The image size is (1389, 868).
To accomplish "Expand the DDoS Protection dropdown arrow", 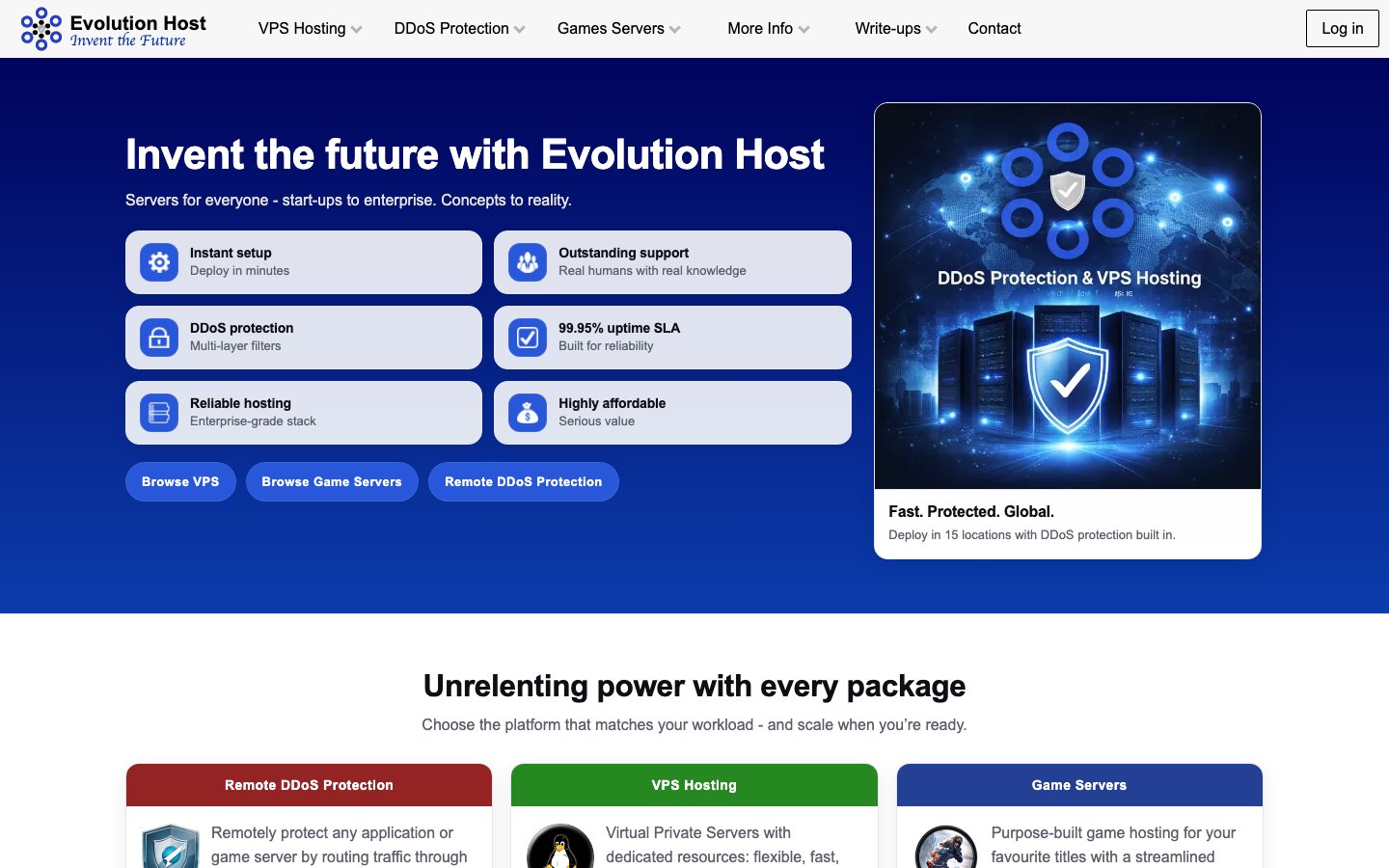I will pos(520,30).
